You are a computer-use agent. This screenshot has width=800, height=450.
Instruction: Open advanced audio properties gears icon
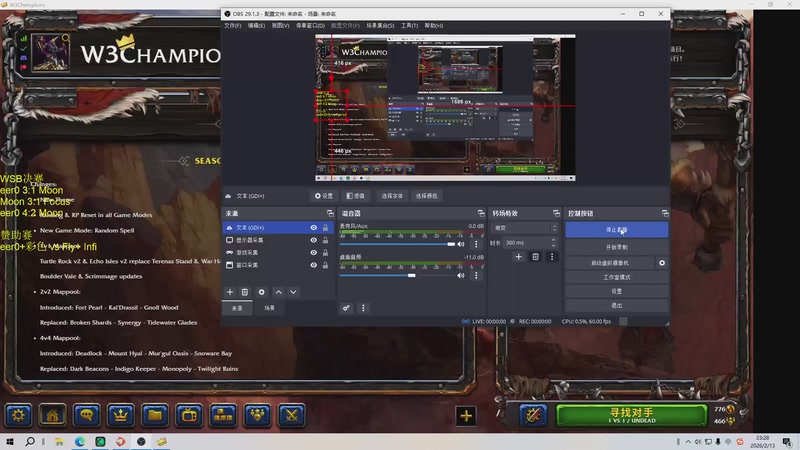[346, 308]
